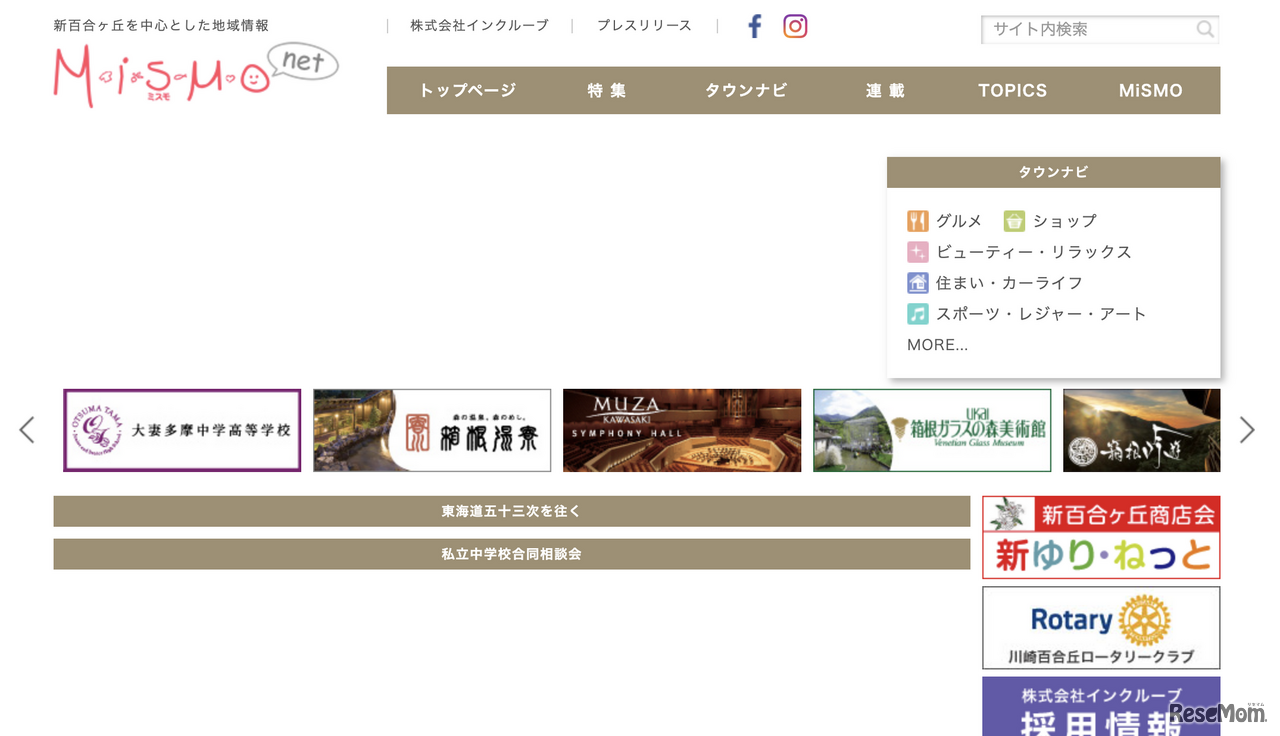This screenshot has height=736, width=1280.
Task: Click the グルメ fork-and-knife icon
Action: (918, 221)
